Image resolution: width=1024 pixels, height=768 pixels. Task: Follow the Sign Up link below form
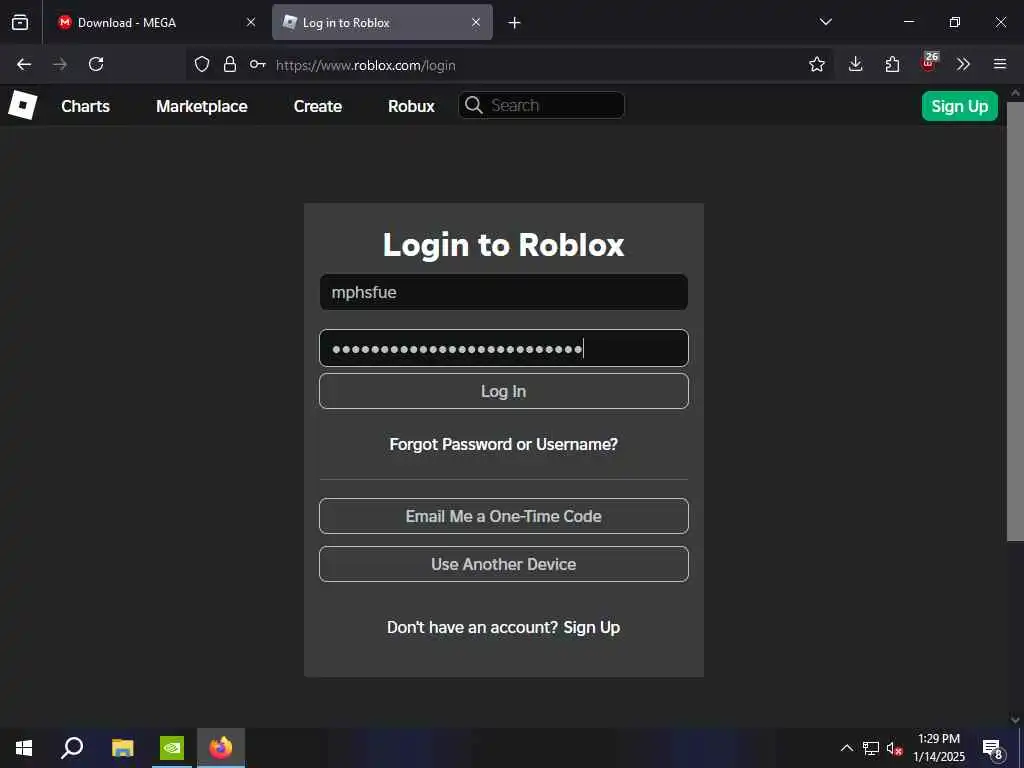(592, 627)
